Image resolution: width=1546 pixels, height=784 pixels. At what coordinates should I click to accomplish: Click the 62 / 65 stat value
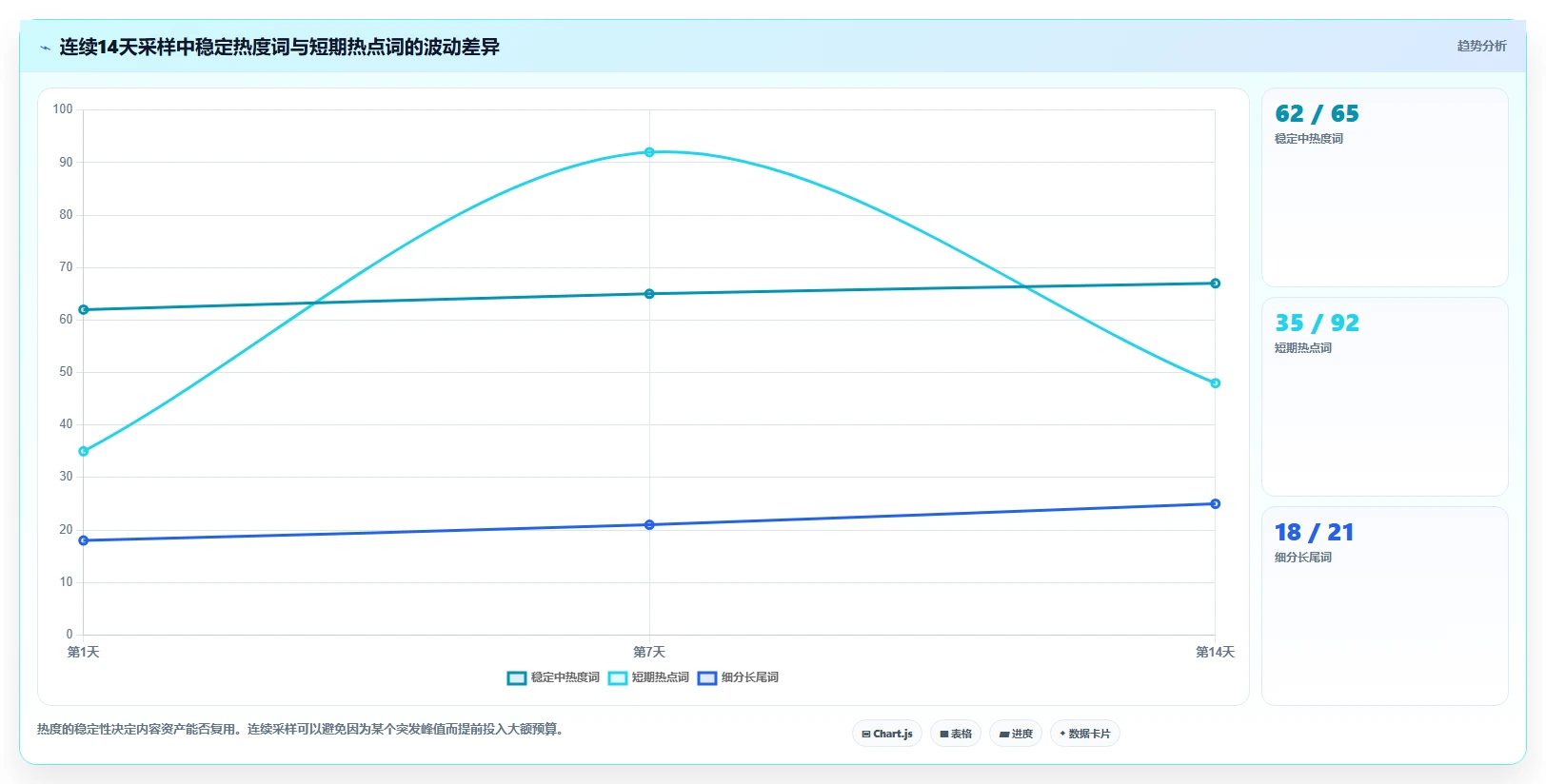click(x=1317, y=114)
